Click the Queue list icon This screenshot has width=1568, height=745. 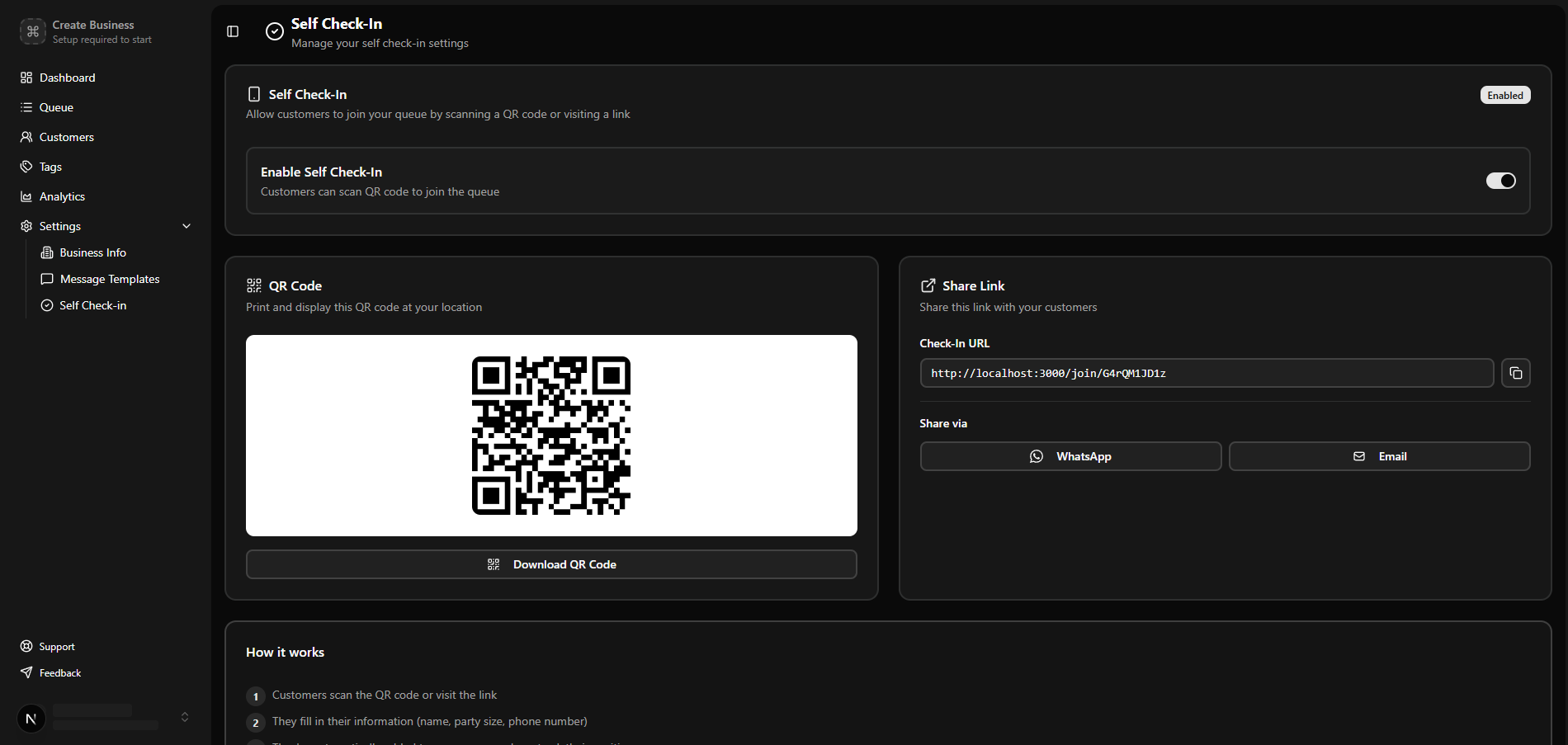tap(26, 107)
